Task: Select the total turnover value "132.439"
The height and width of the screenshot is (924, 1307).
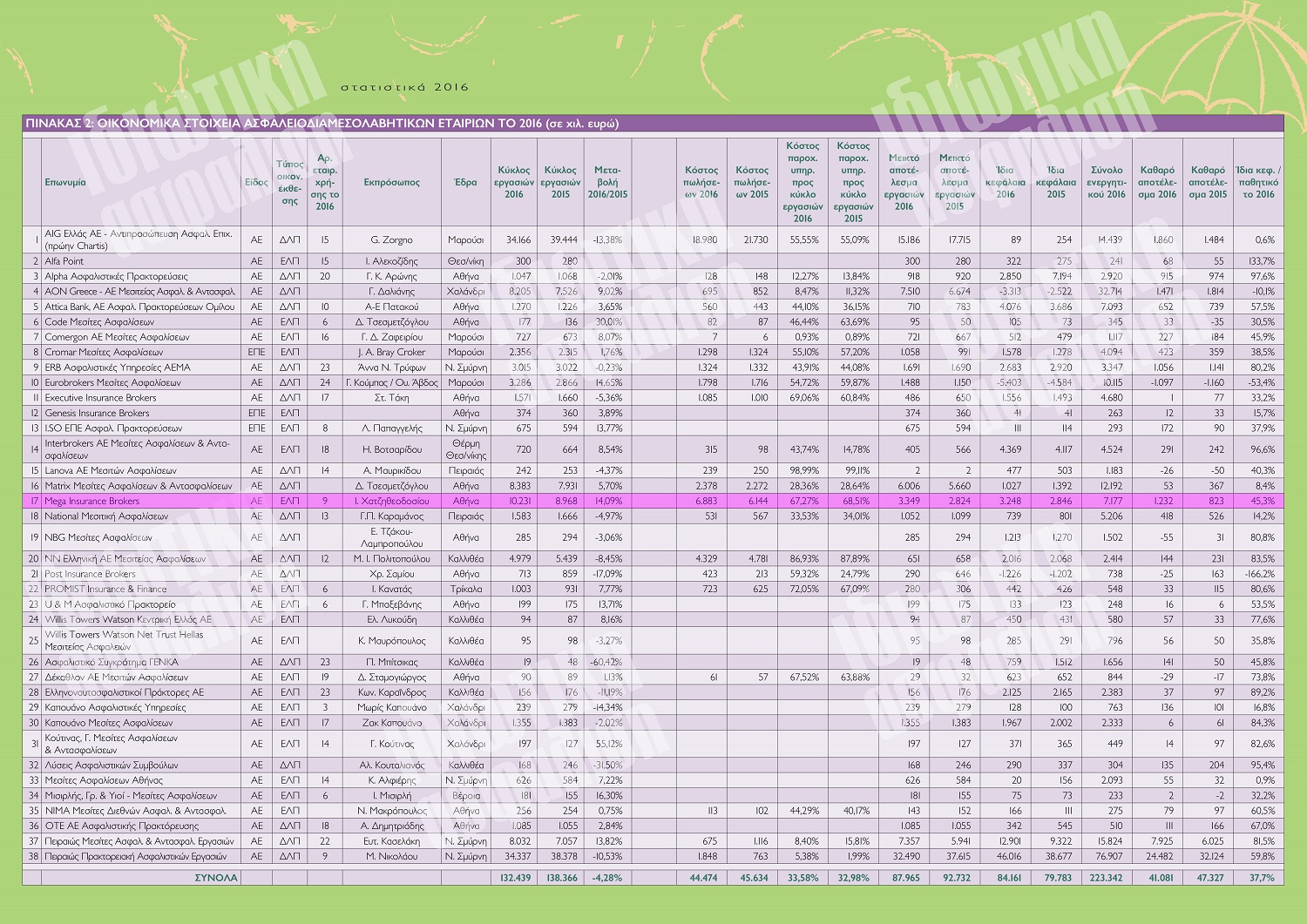Action: tap(514, 878)
